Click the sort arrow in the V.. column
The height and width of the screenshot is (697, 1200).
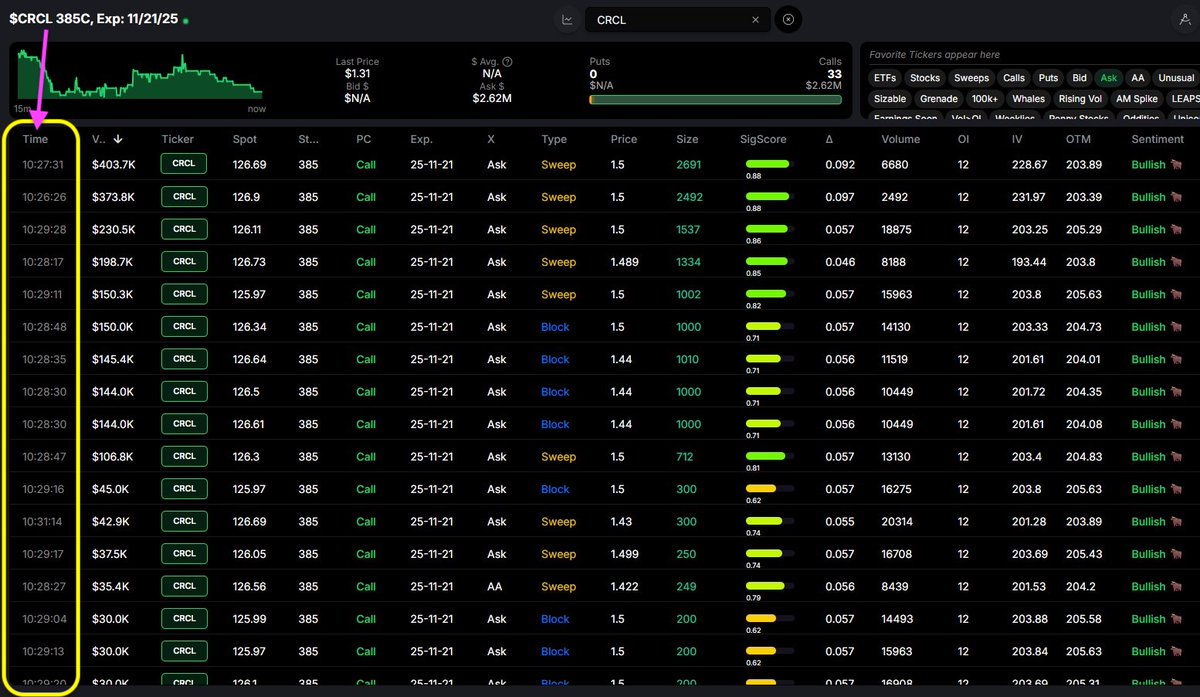pos(118,140)
